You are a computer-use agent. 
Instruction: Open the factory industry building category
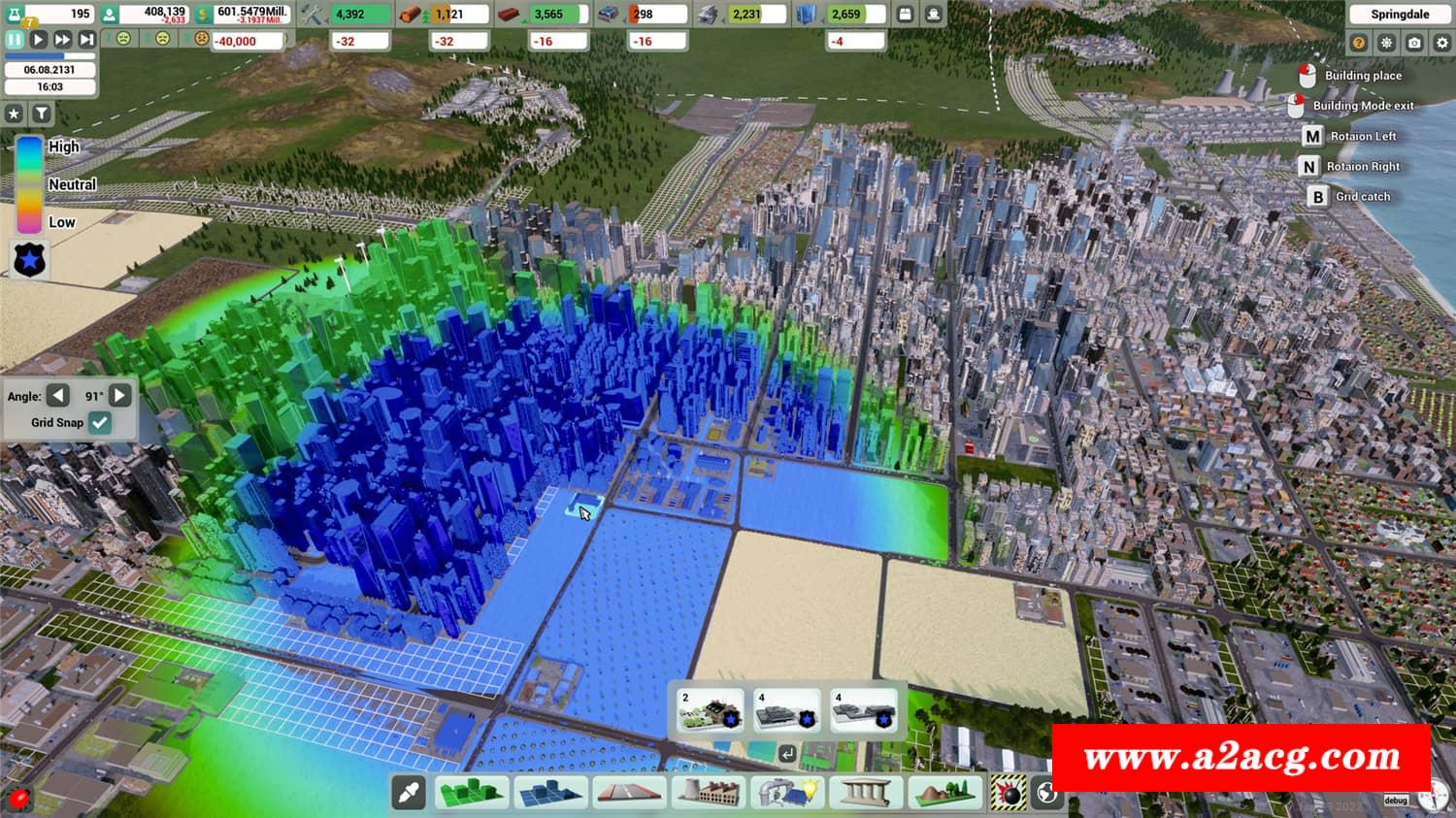point(707,793)
